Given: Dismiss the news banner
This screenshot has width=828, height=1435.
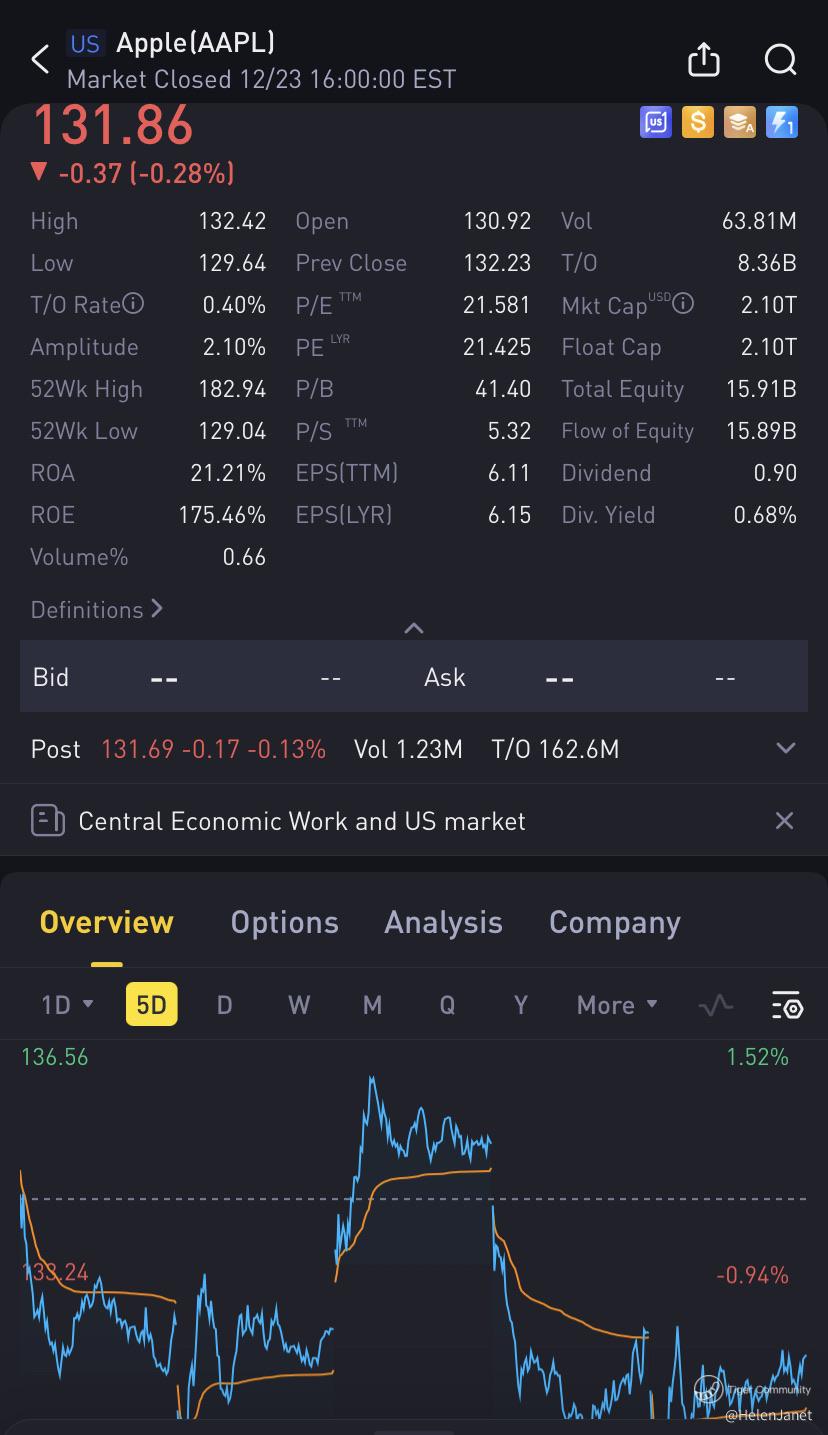Looking at the screenshot, I should (784, 821).
